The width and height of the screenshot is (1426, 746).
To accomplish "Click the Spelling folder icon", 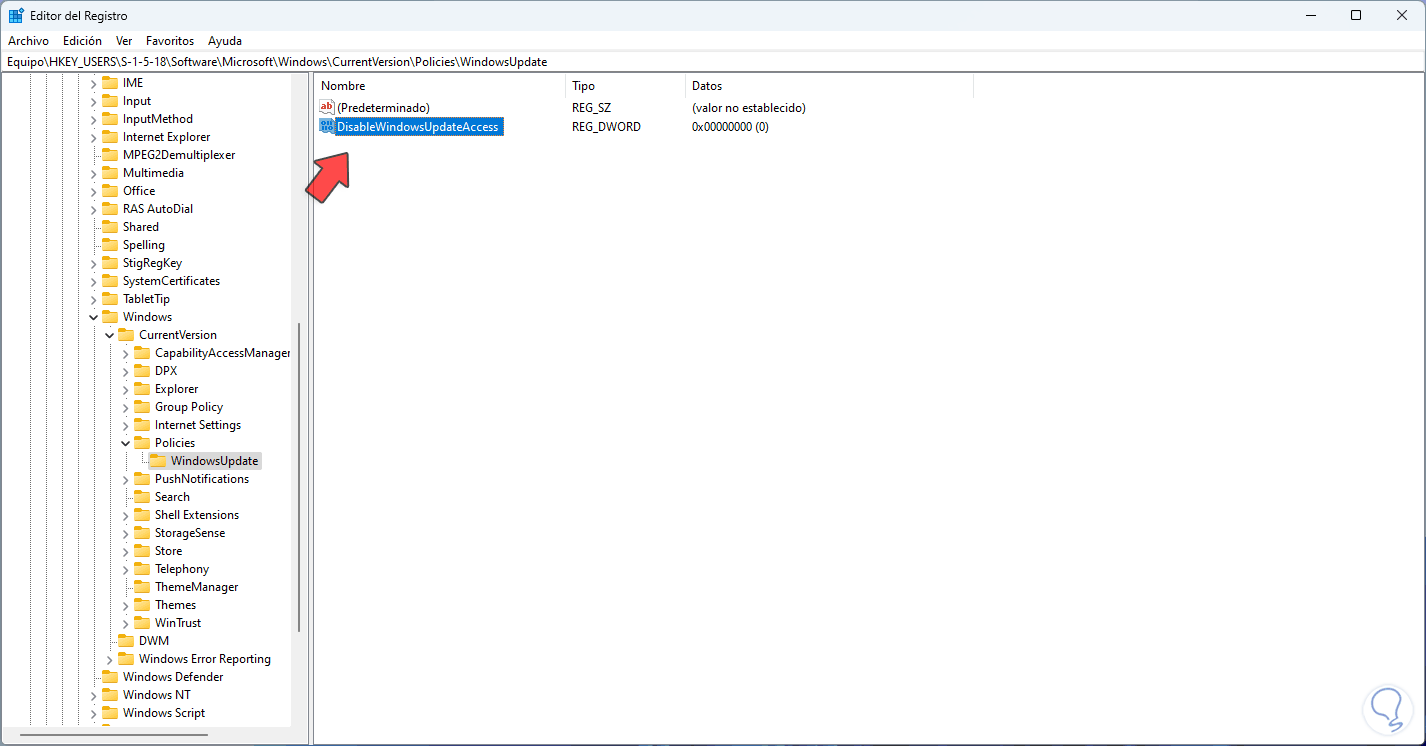I will [x=110, y=245].
